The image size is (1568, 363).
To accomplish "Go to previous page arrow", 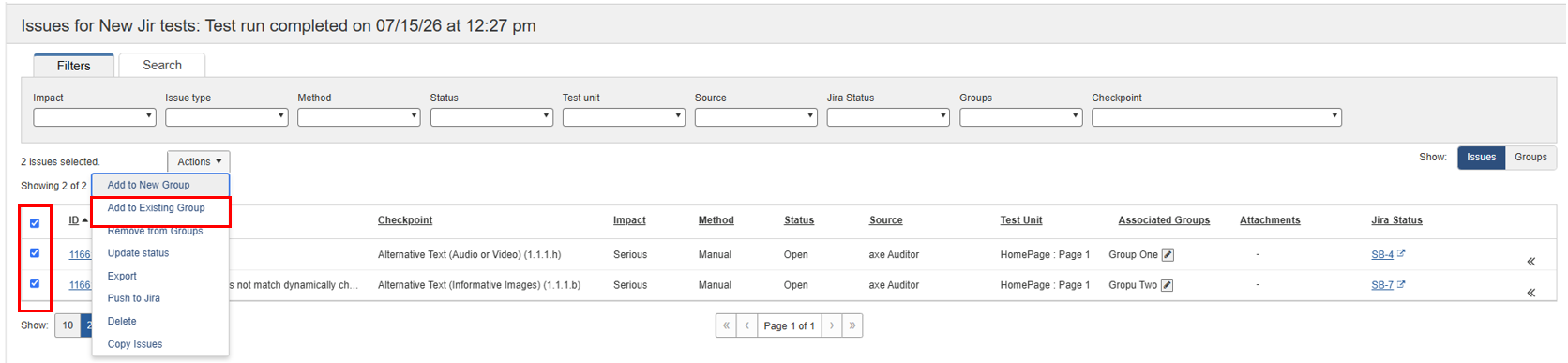I will (746, 325).
